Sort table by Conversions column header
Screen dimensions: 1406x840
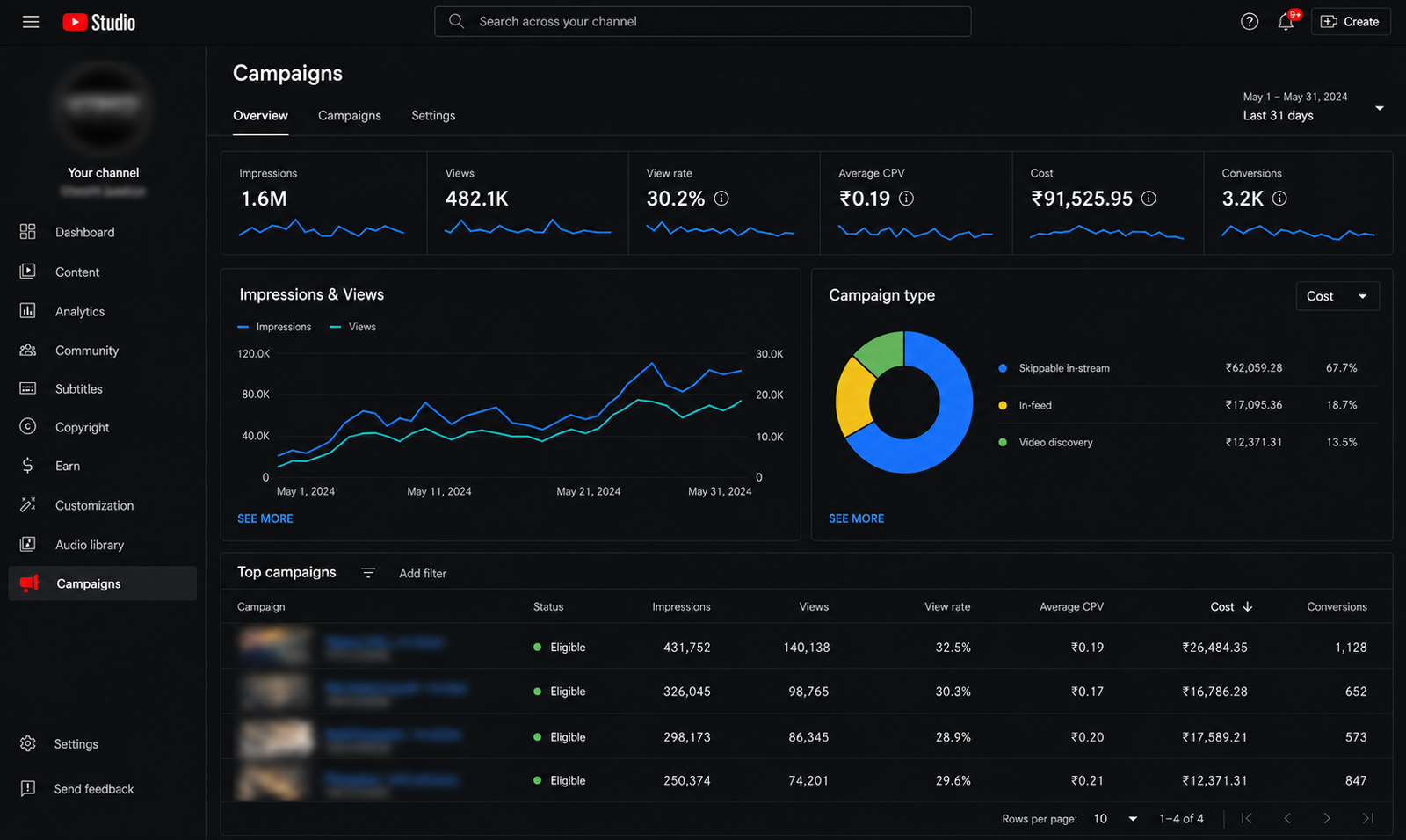tap(1337, 607)
